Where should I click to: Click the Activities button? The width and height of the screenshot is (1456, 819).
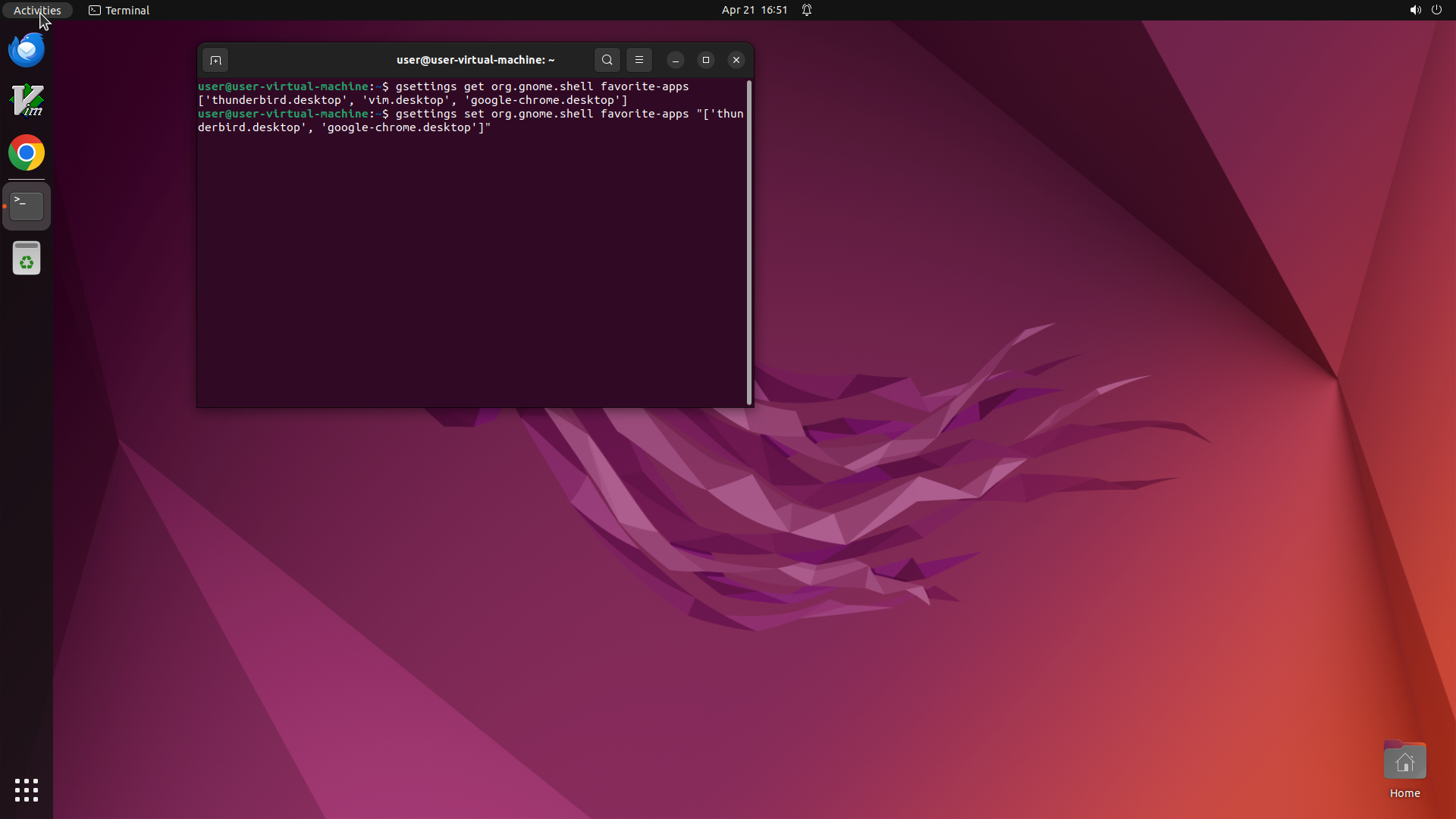point(37,11)
